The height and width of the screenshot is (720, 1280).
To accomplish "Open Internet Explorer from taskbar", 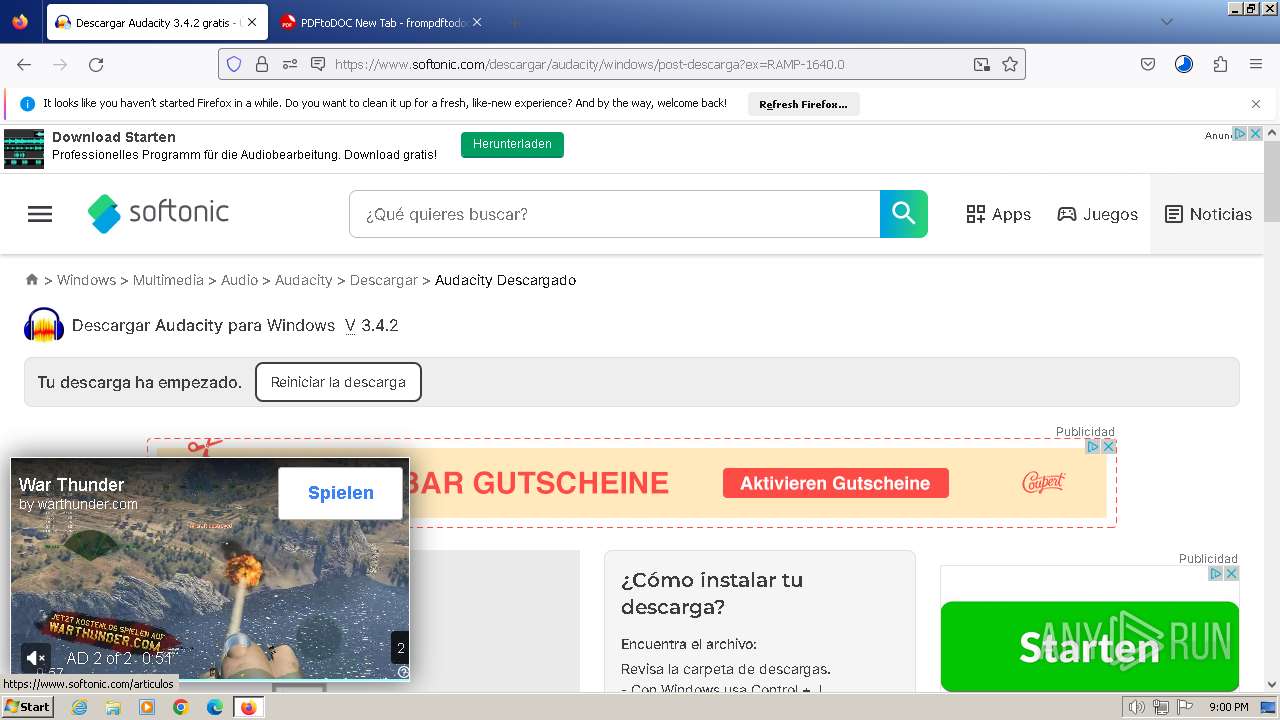I will [81, 707].
